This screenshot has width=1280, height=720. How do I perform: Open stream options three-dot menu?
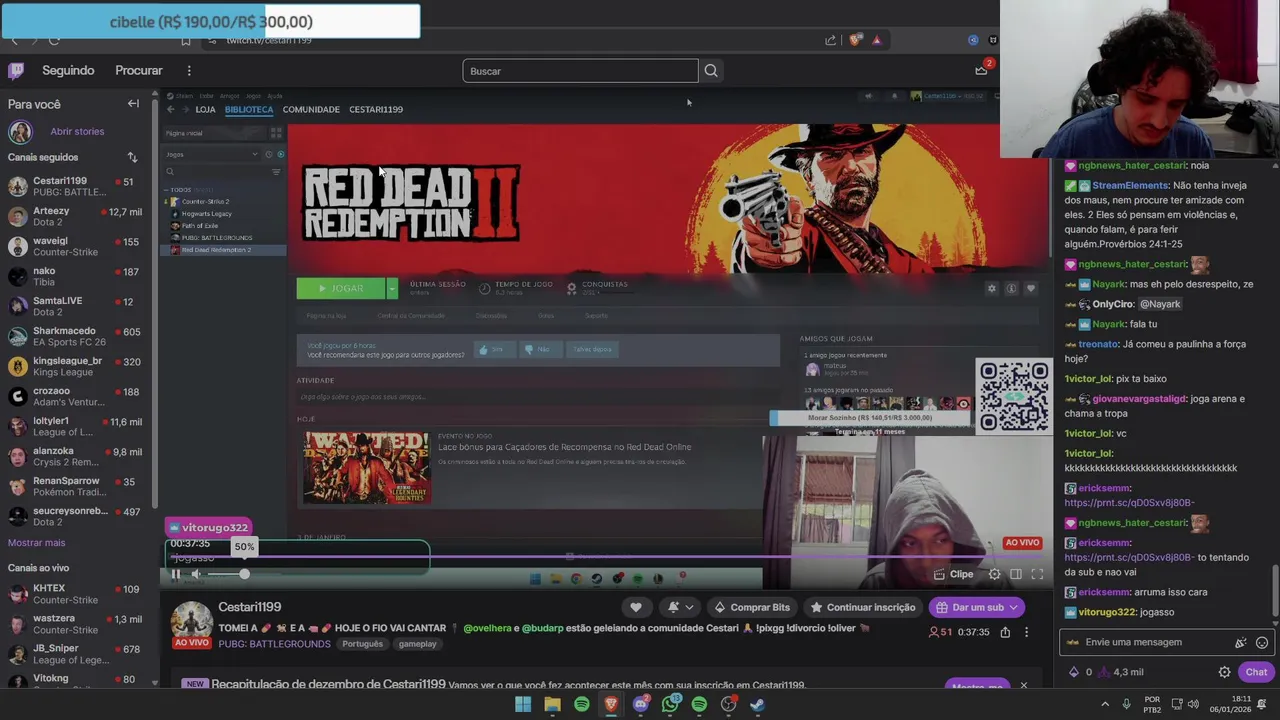pos(1026,632)
